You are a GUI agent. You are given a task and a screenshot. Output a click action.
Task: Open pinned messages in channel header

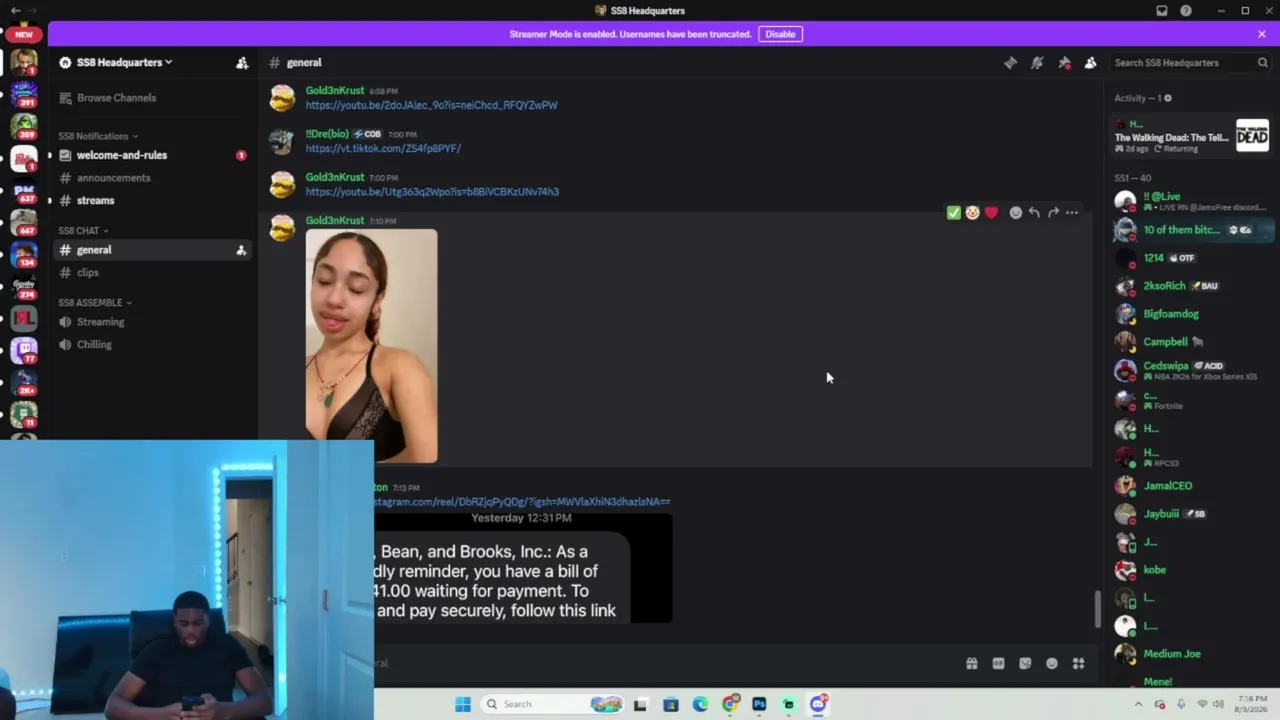click(1064, 62)
